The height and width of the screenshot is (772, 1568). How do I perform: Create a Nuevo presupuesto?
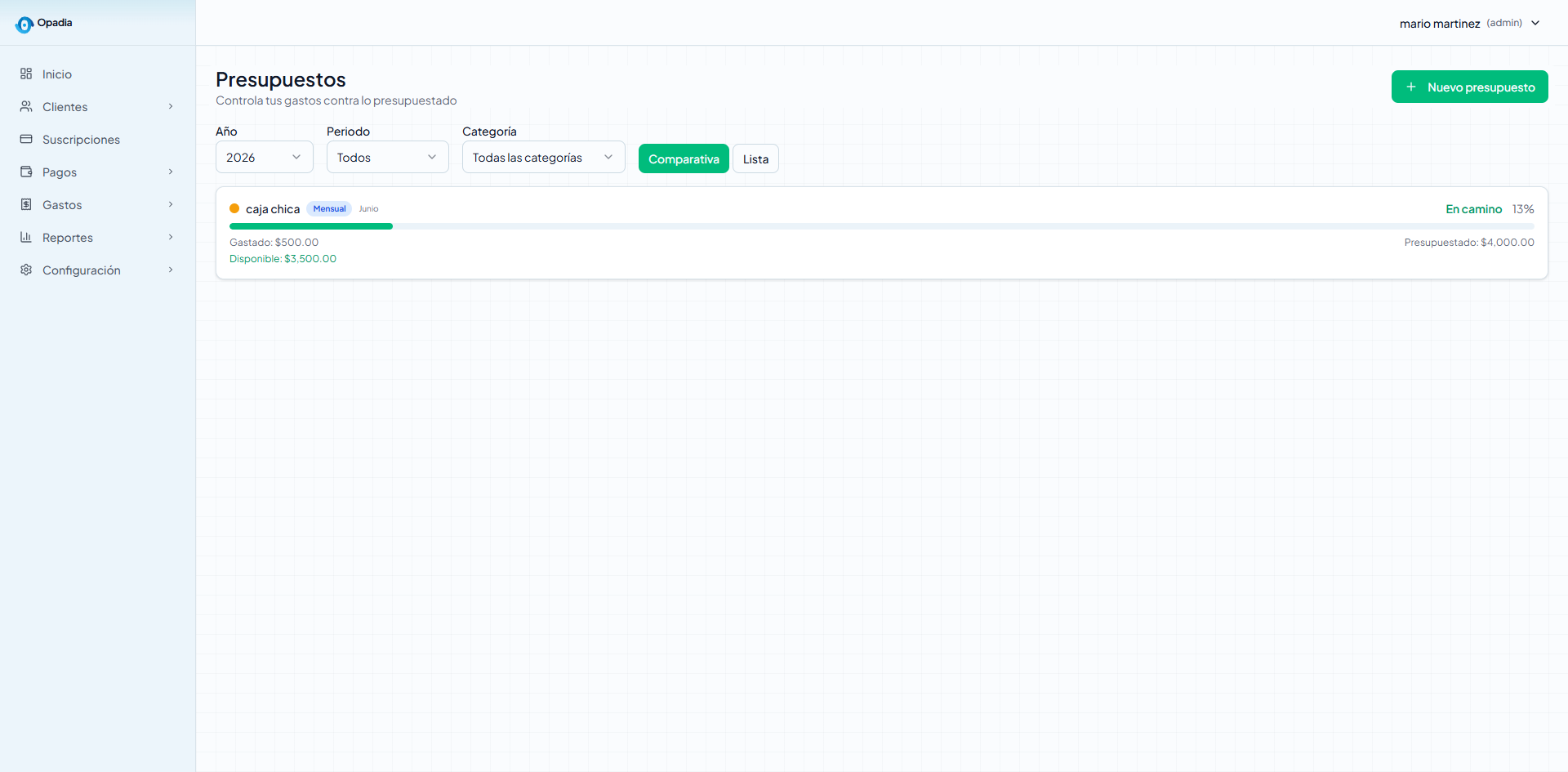1470,87
